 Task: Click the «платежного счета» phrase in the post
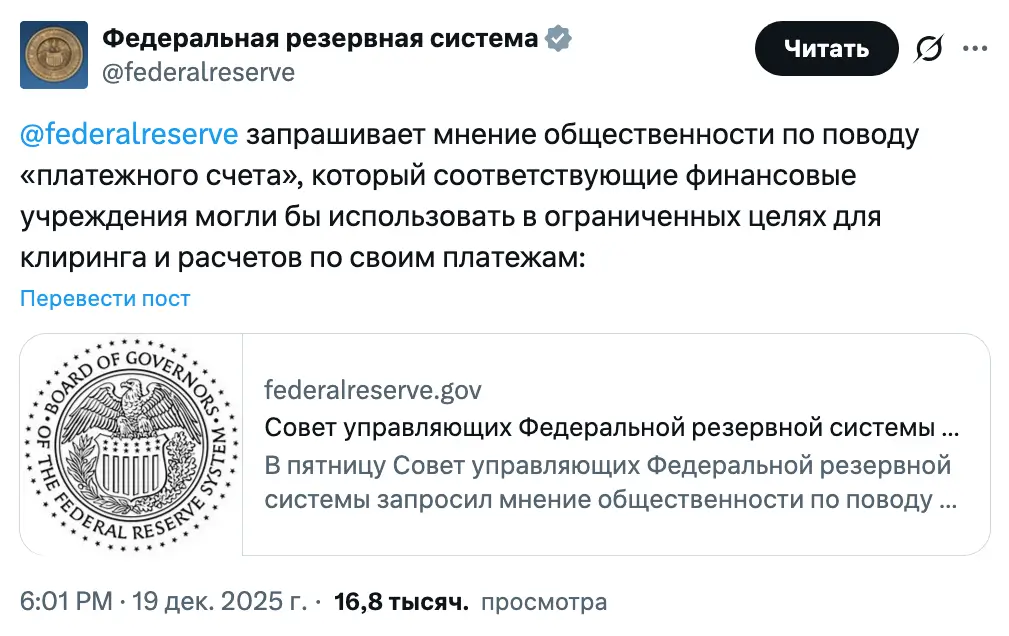pos(156,177)
